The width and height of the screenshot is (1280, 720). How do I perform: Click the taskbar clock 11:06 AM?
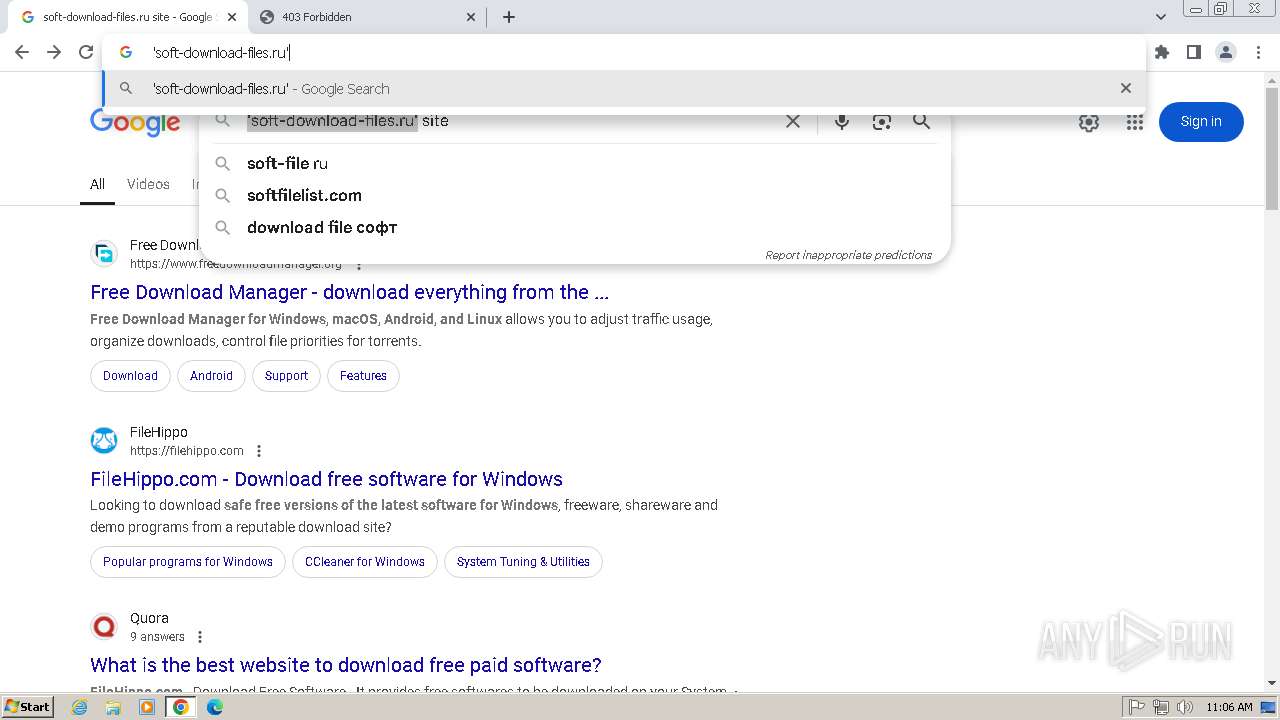pos(1229,707)
